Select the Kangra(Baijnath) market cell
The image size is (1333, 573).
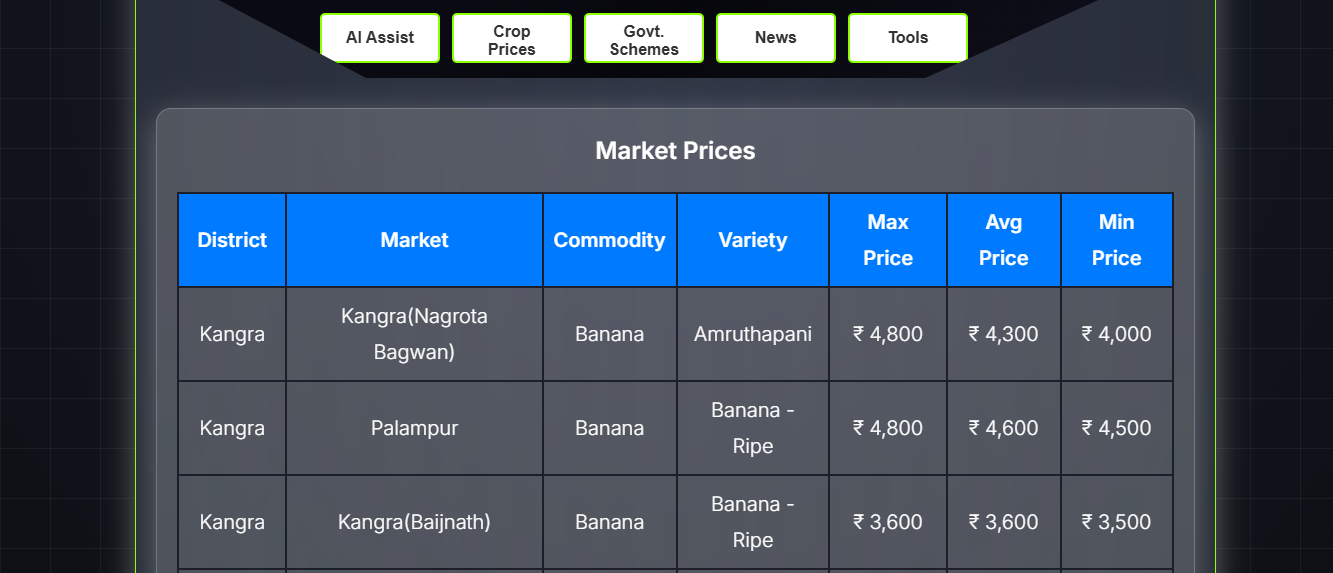[x=415, y=522]
